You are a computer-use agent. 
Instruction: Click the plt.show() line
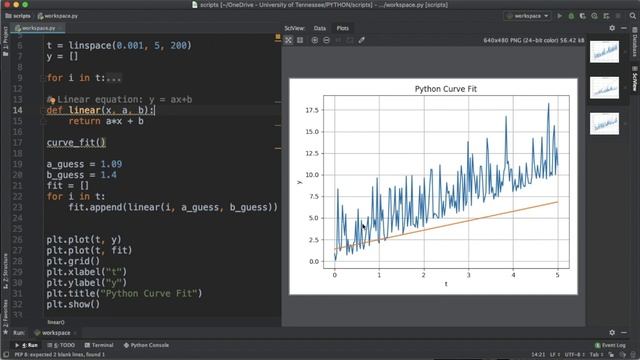pyautogui.click(x=73, y=304)
